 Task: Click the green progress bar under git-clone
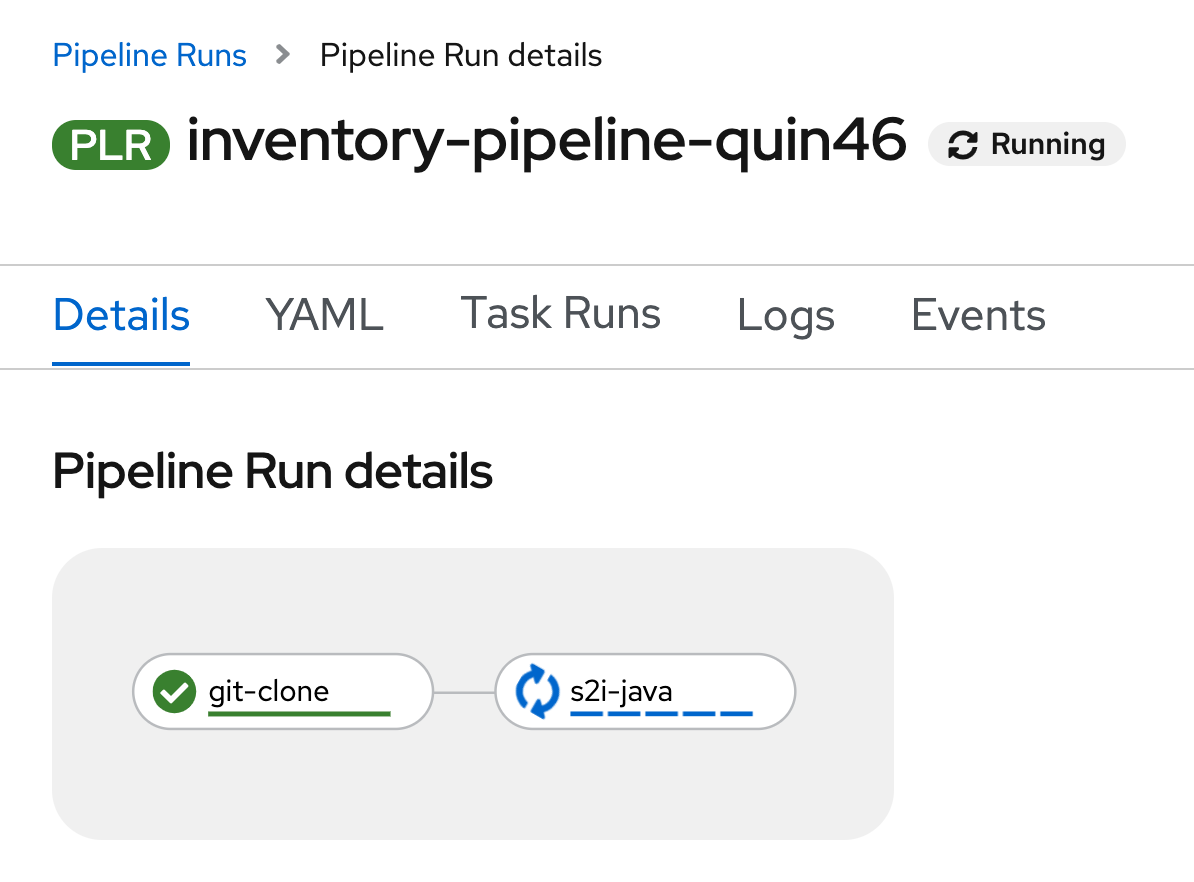pos(297,711)
